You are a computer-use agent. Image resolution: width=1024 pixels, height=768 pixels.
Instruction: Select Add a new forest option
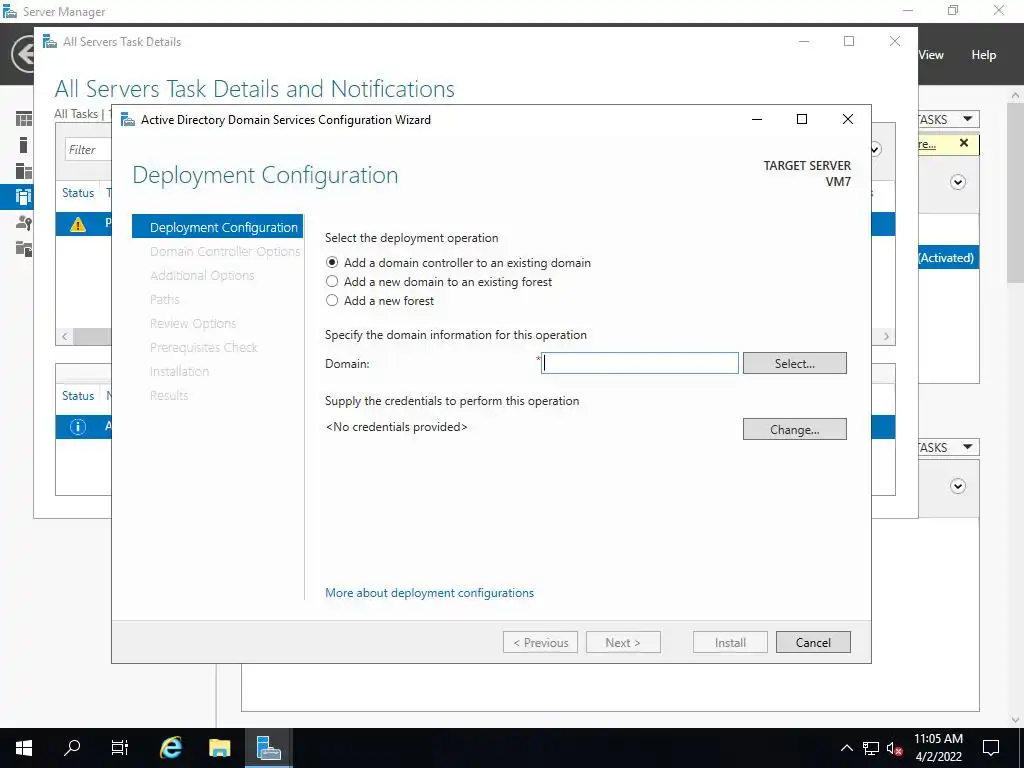[x=332, y=300]
